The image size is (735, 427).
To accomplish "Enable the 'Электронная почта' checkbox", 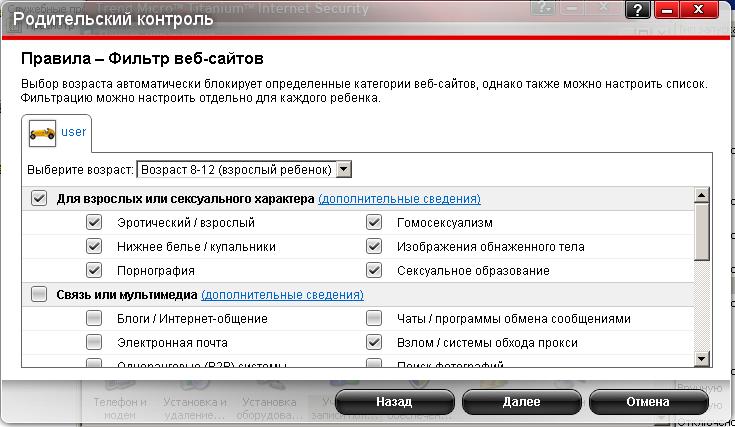I will [94, 342].
